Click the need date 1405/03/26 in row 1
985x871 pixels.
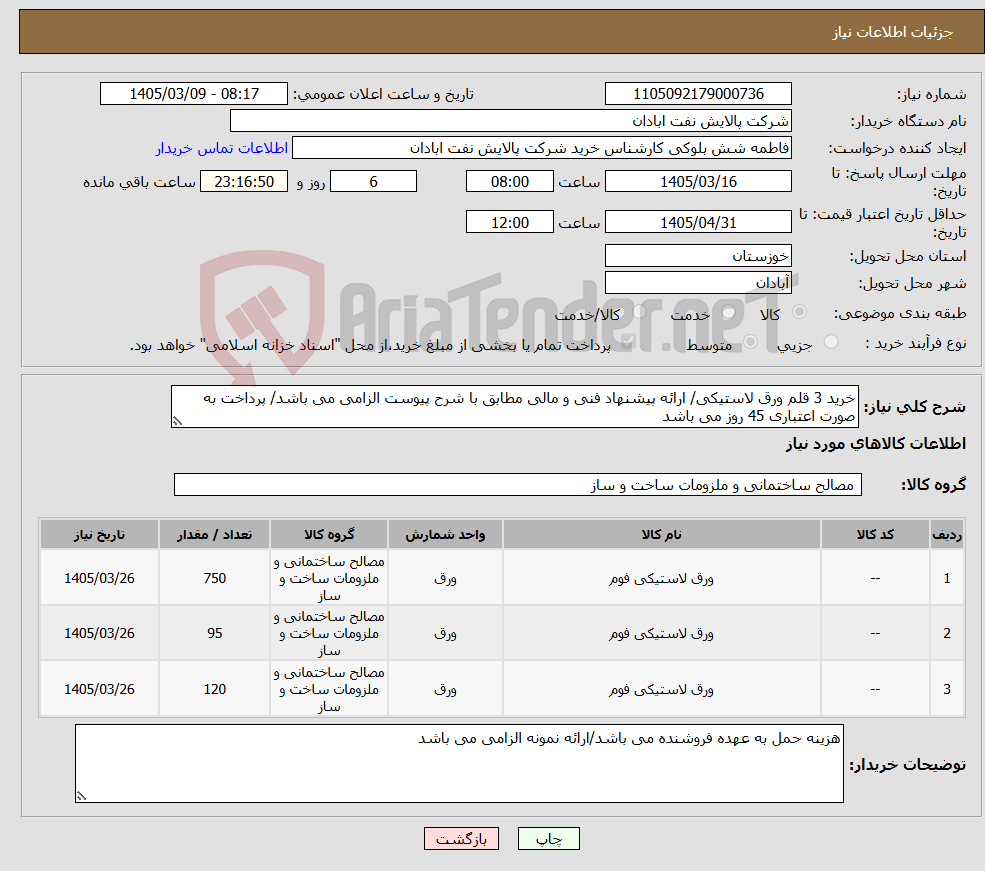coord(99,578)
